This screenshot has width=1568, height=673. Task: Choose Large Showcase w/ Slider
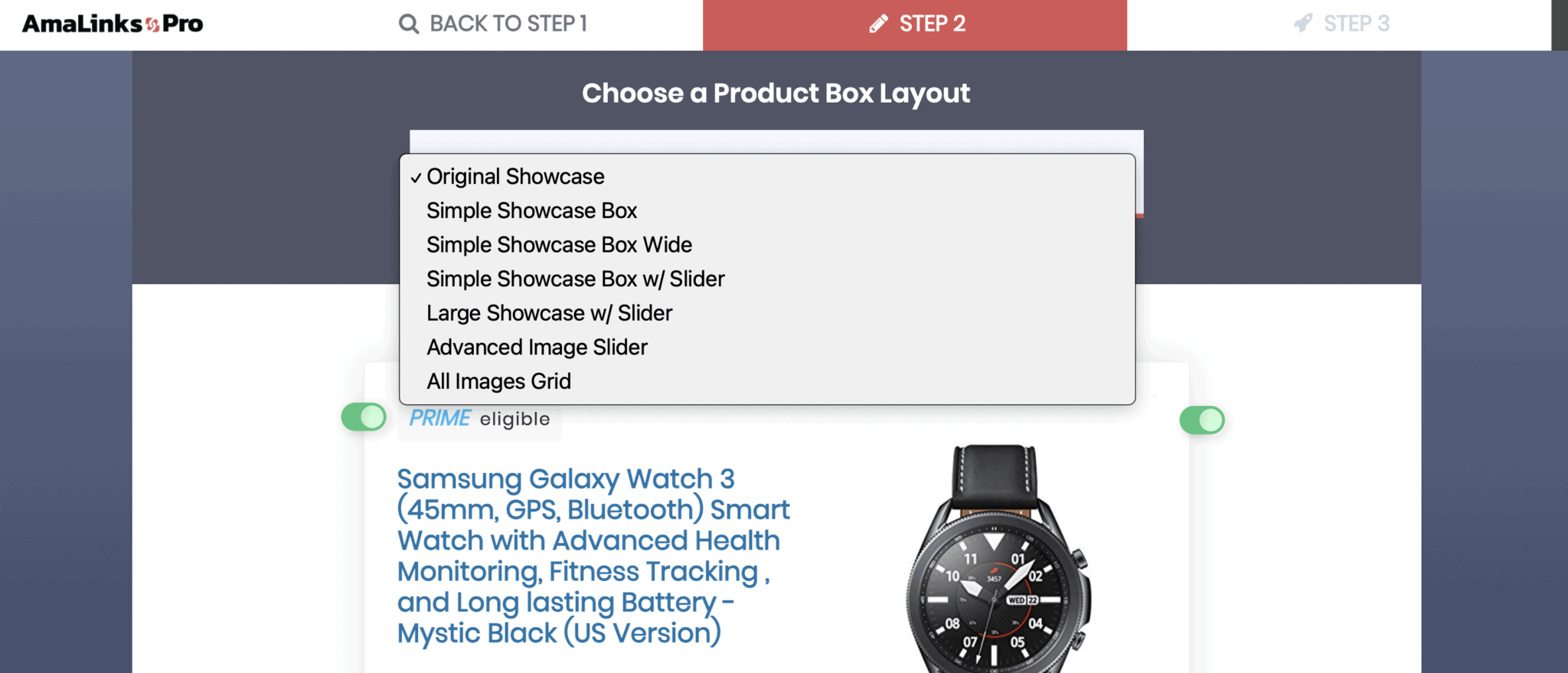(x=549, y=313)
